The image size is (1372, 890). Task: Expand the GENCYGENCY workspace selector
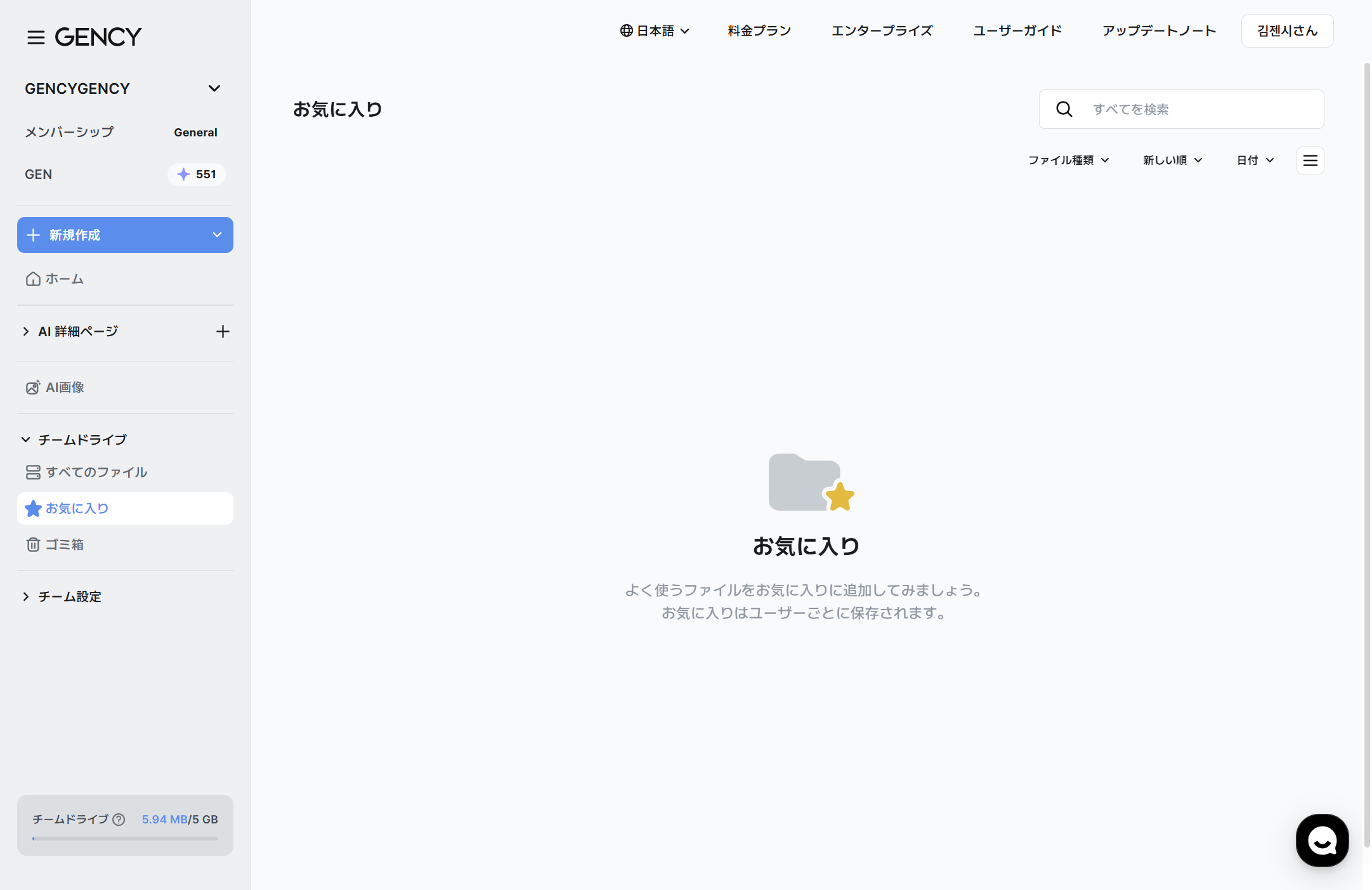point(124,88)
